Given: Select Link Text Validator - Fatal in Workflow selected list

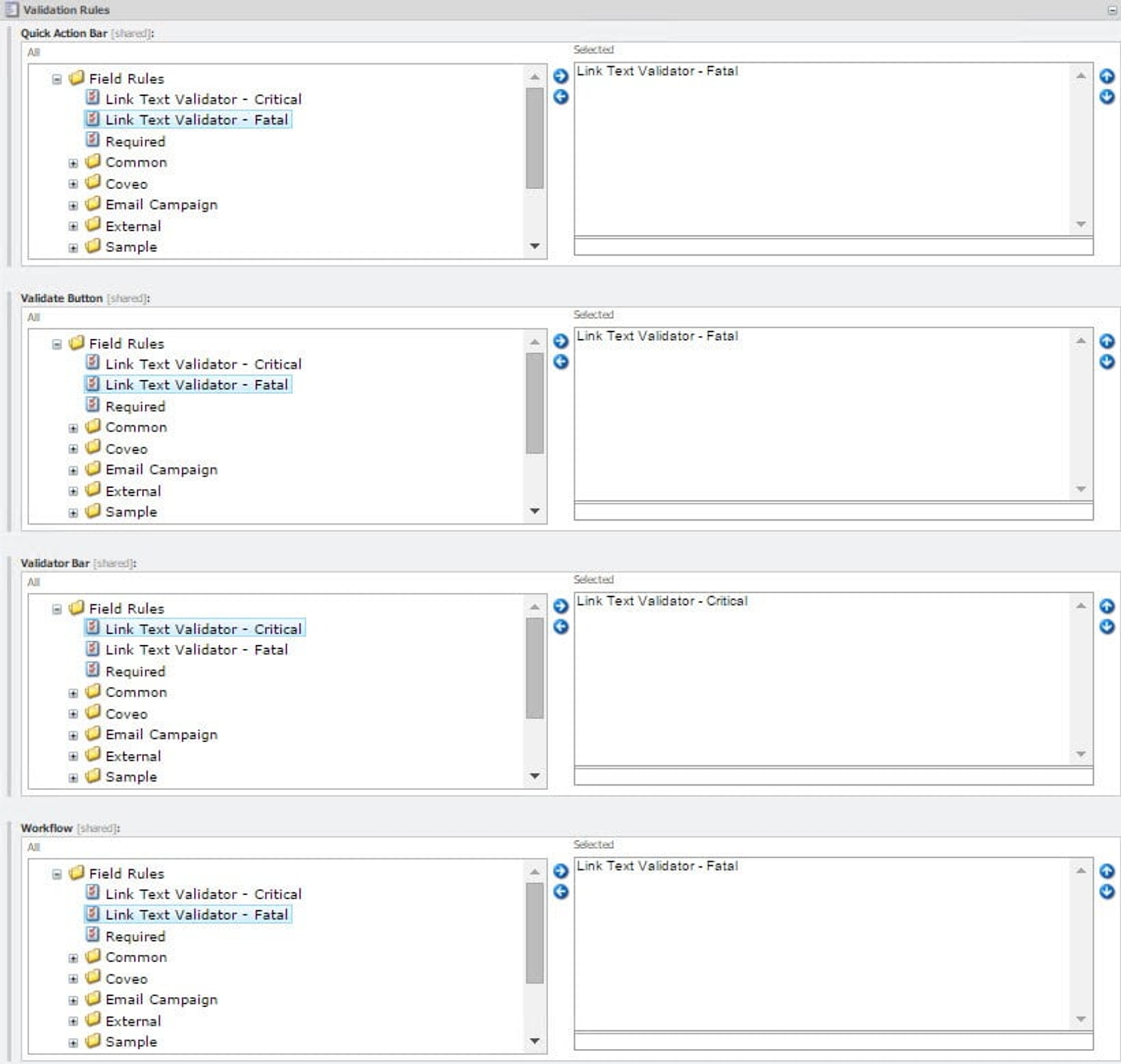Looking at the screenshot, I should (x=657, y=866).
